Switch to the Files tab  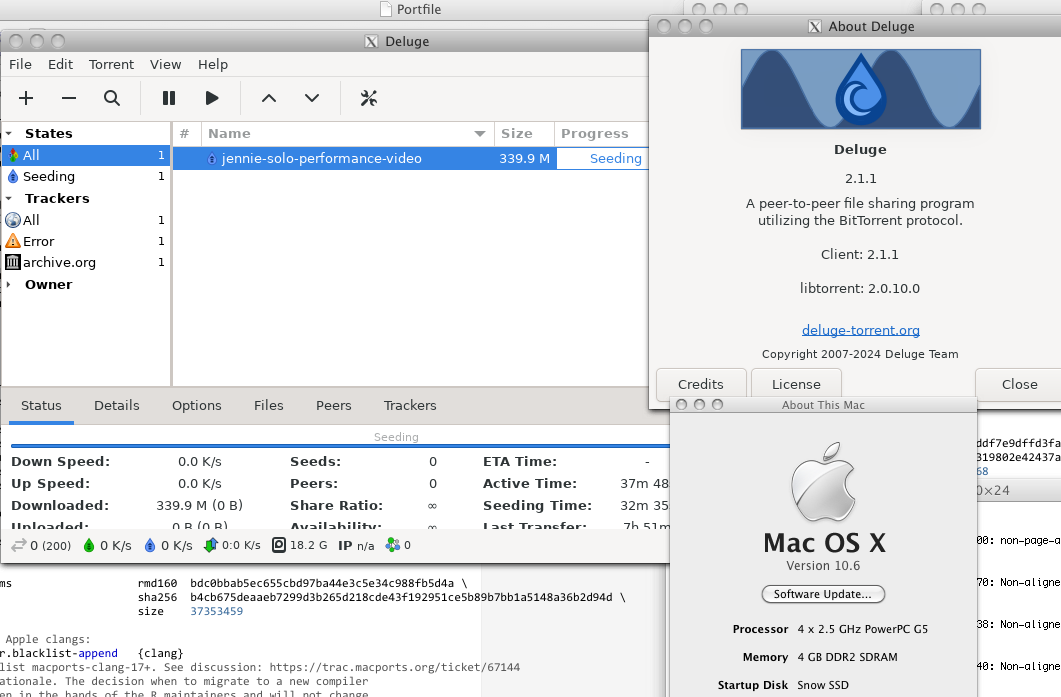(269, 405)
